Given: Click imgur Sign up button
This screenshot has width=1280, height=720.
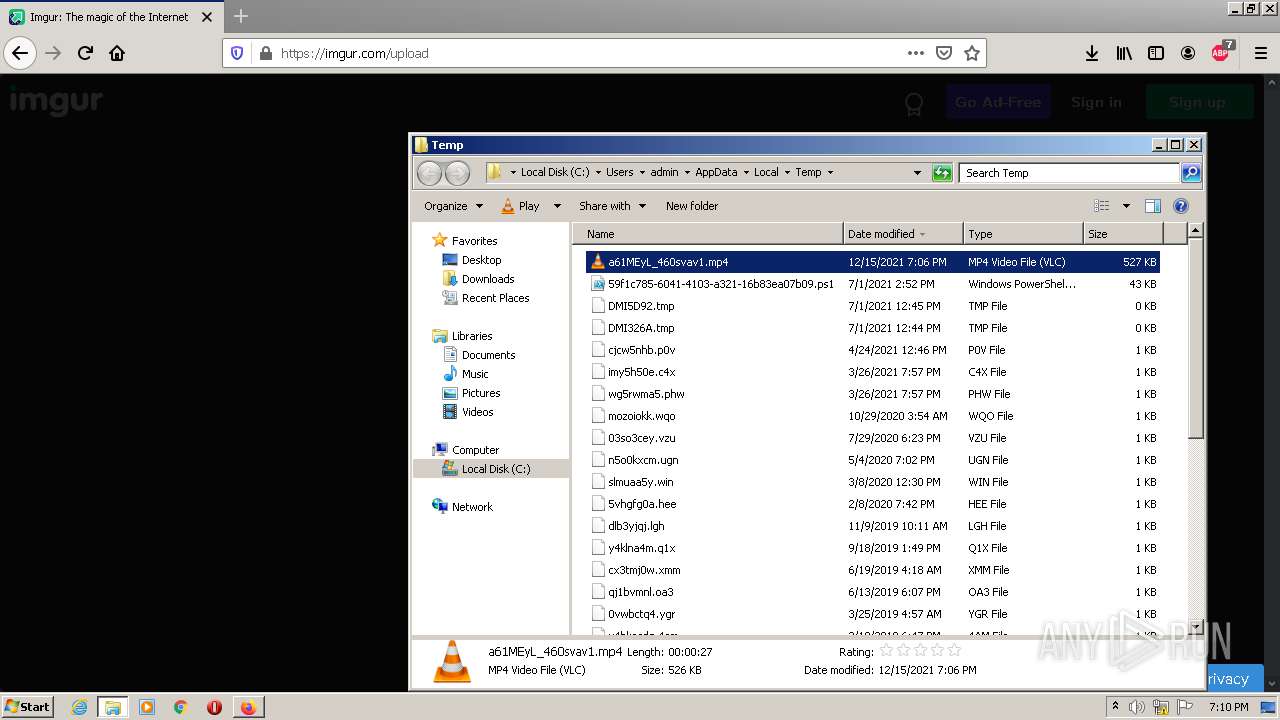Looking at the screenshot, I should [1197, 102].
